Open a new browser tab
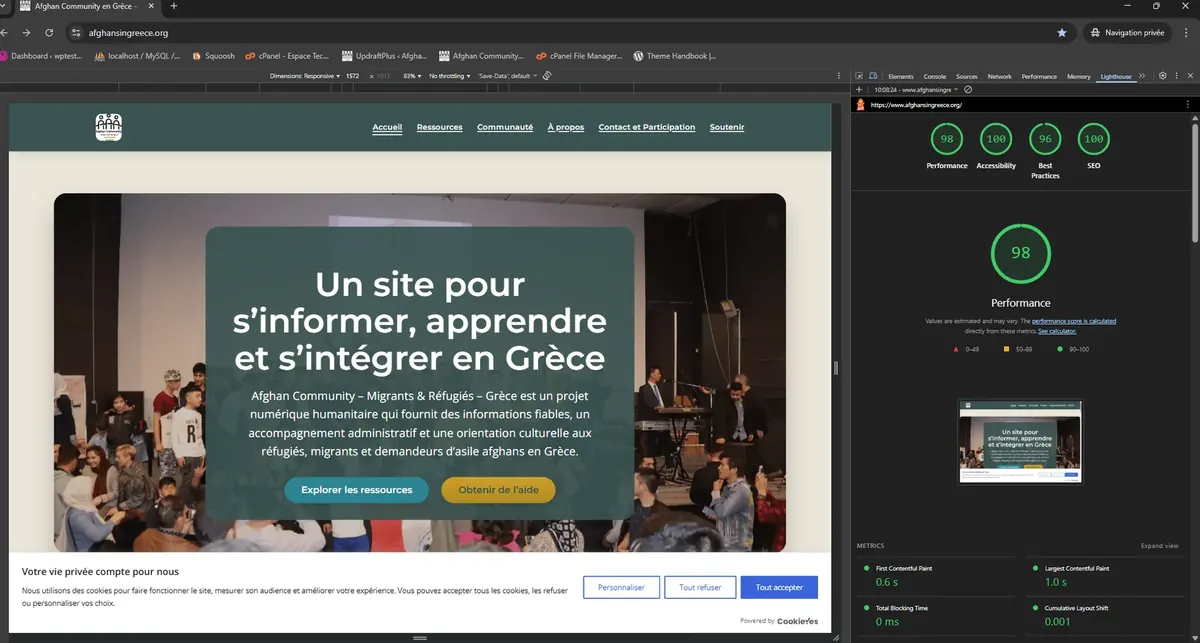Image resolution: width=1200 pixels, height=643 pixels. coord(174,6)
